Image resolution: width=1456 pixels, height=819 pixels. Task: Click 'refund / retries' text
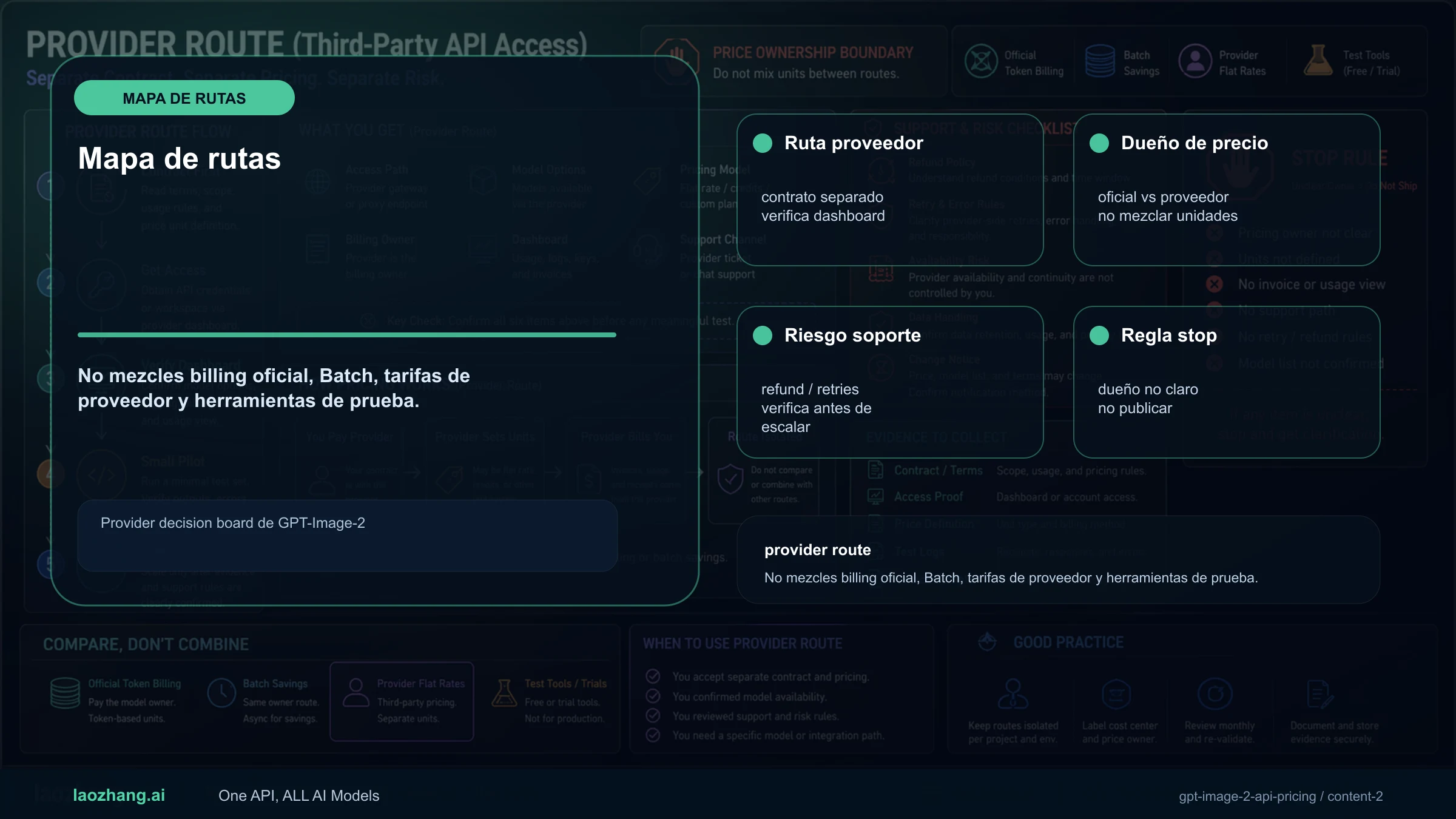coord(810,389)
